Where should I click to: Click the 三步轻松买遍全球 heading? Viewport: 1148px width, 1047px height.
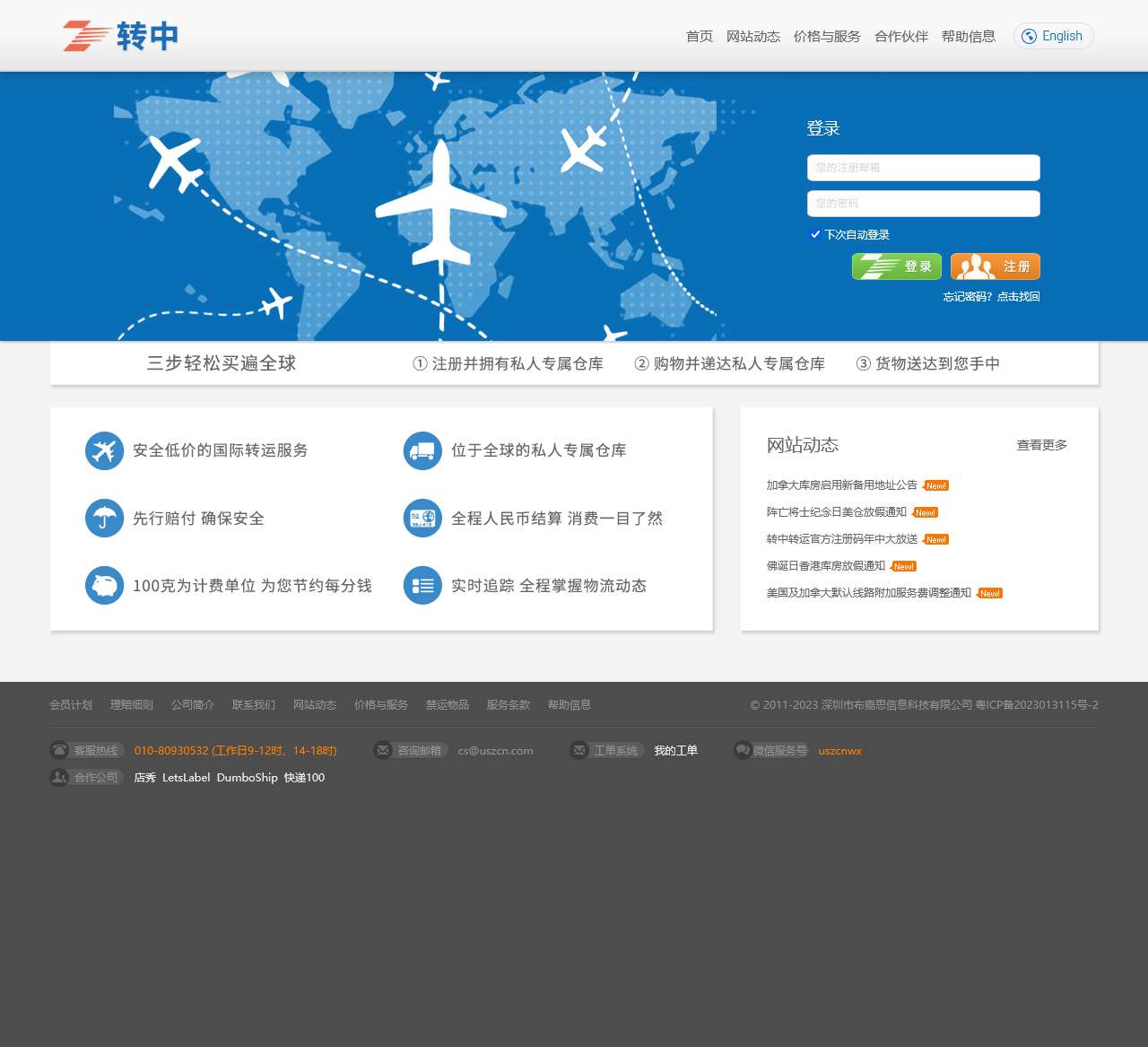click(x=222, y=363)
